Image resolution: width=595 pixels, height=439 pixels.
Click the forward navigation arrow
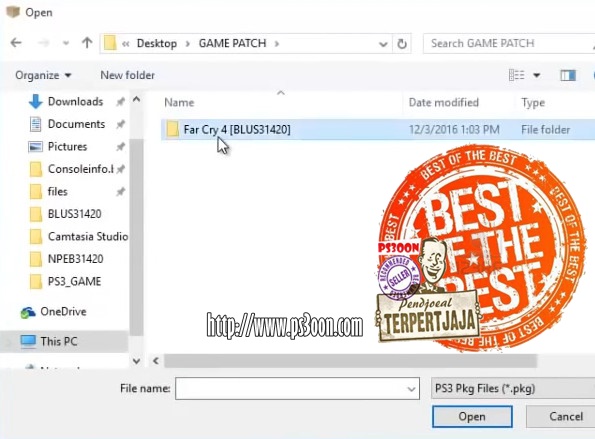pyautogui.click(x=44, y=43)
